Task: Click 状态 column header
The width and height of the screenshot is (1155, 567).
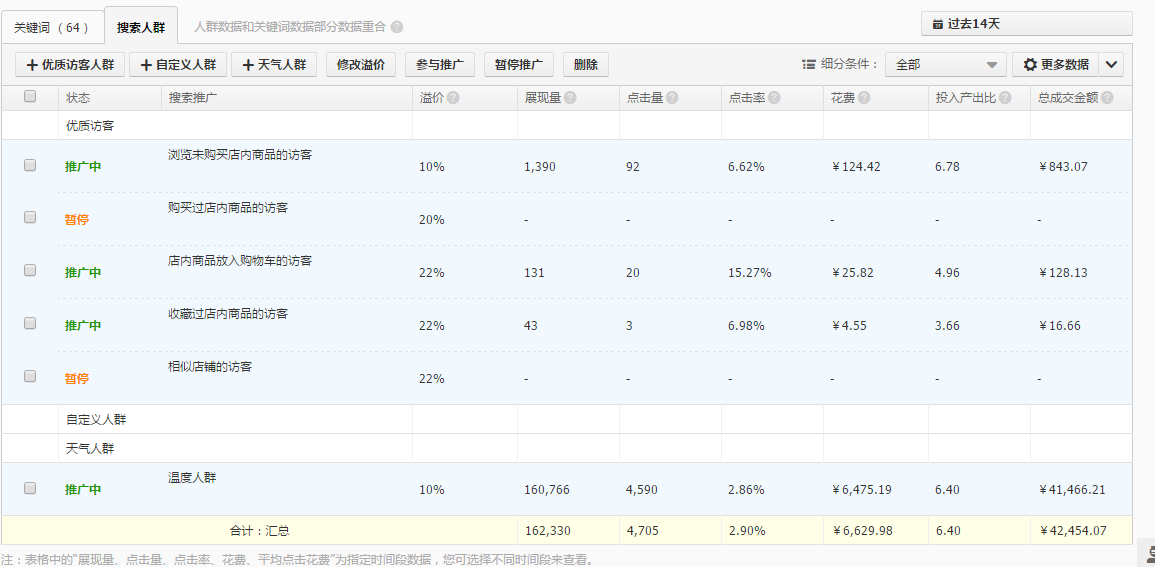Action: click(x=78, y=98)
